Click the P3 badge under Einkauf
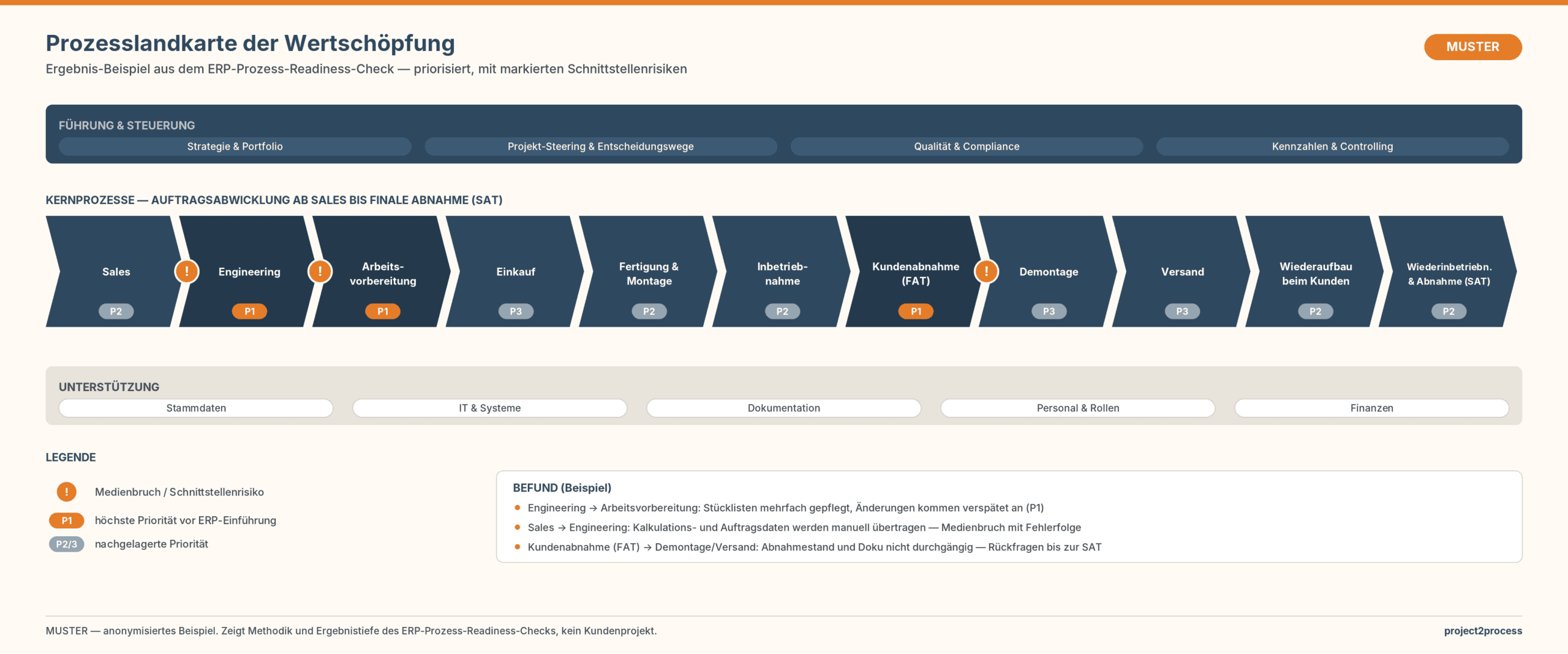This screenshot has height=654, width=1568. point(516,311)
